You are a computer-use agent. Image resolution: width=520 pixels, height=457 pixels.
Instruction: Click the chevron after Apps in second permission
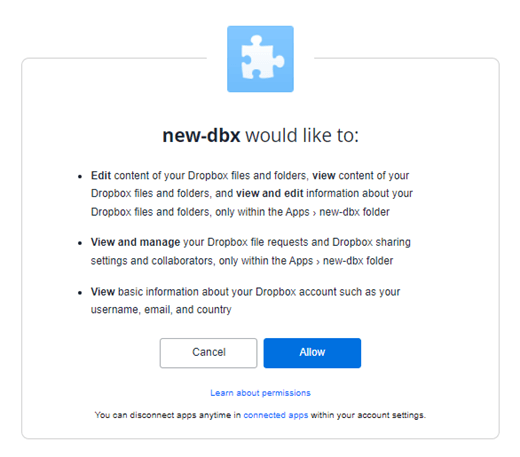(318, 262)
